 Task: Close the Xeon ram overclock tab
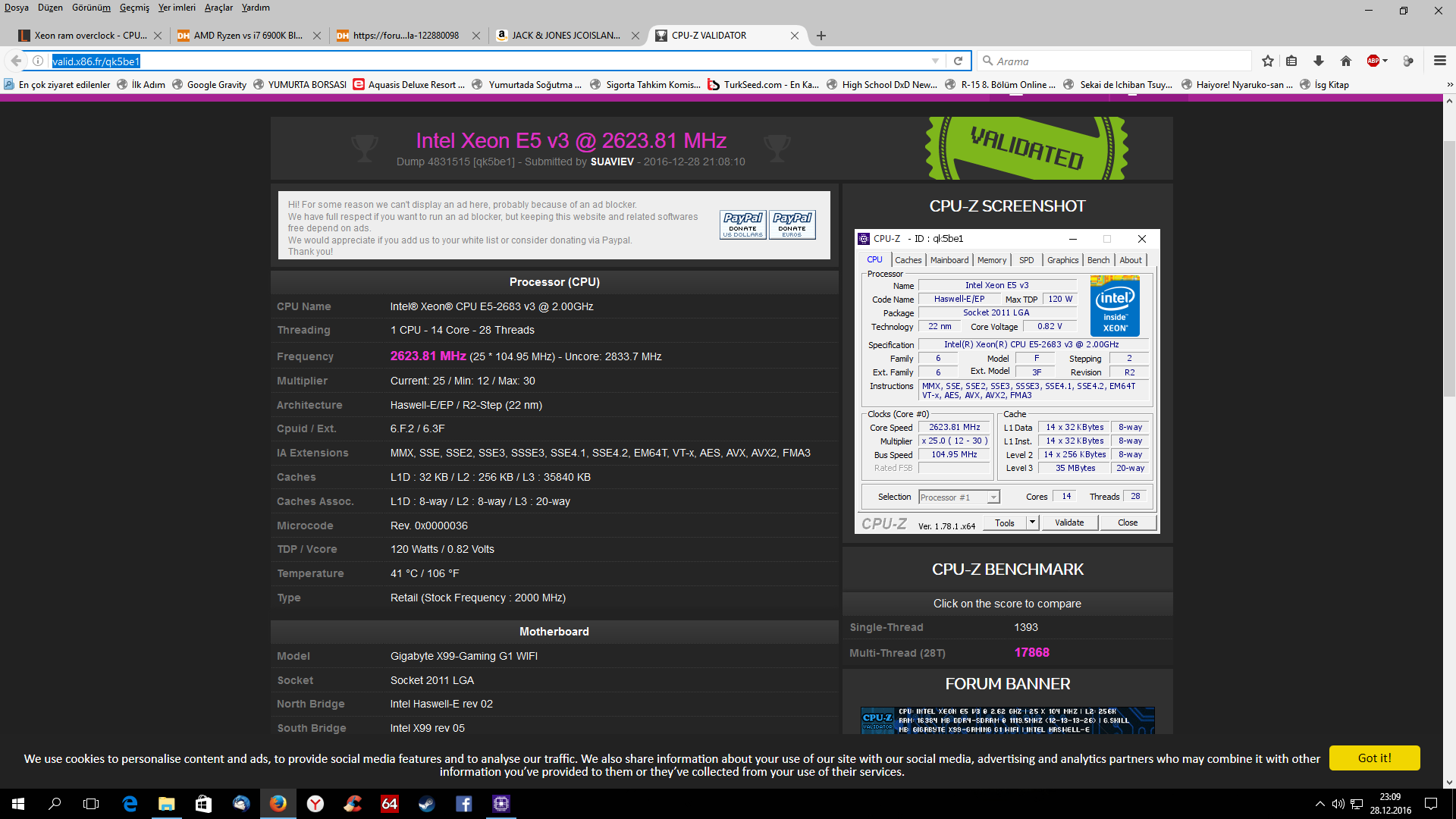coord(158,36)
